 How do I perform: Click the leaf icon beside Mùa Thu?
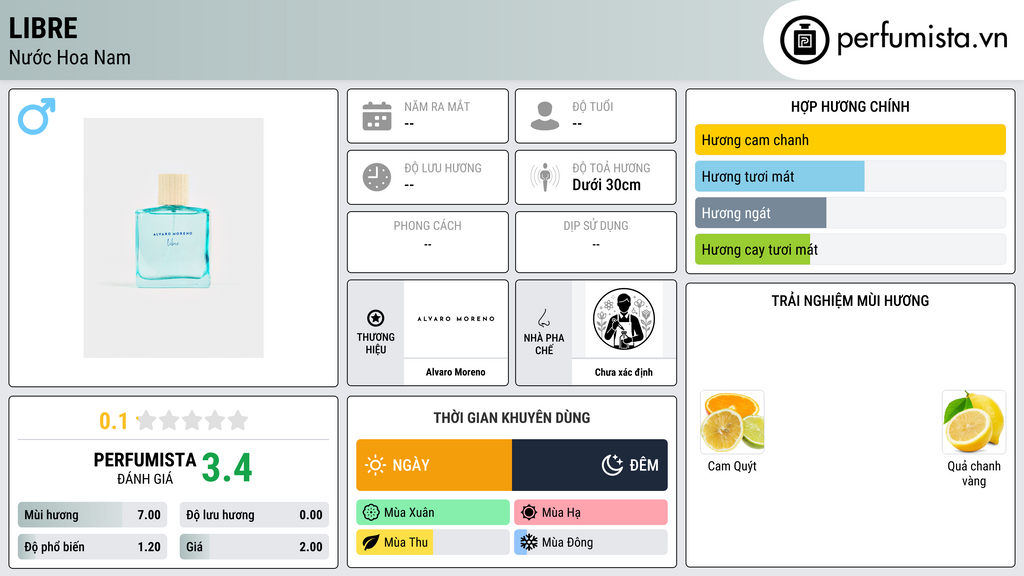371,542
